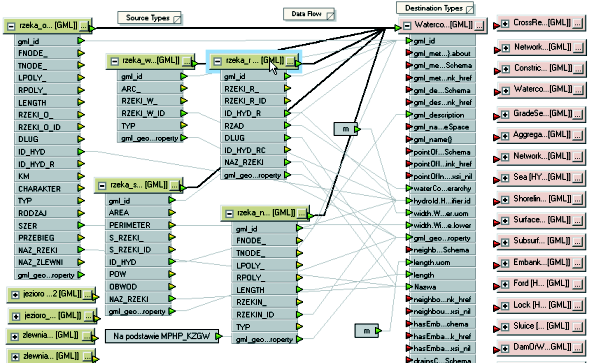Click the Data Flow bookmark corner icon

(330, 16)
